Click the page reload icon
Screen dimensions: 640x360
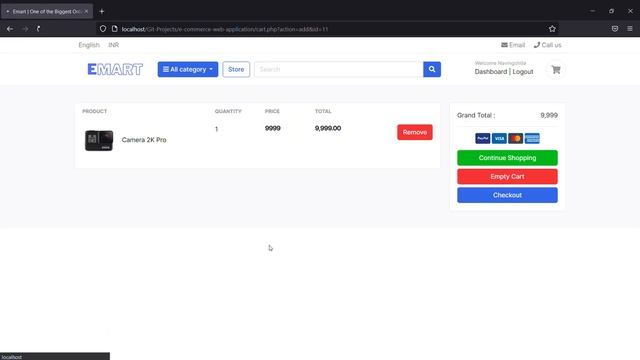[x=38, y=29]
